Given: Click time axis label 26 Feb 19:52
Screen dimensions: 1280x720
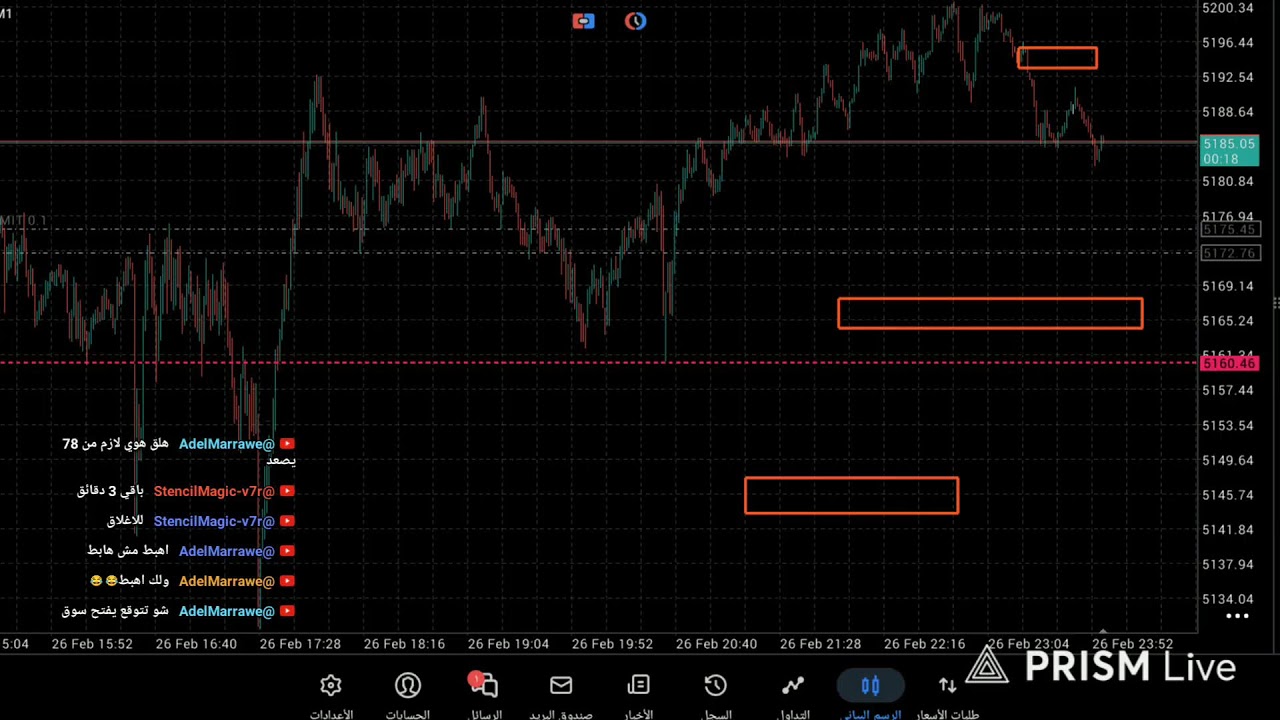Looking at the screenshot, I should [612, 644].
